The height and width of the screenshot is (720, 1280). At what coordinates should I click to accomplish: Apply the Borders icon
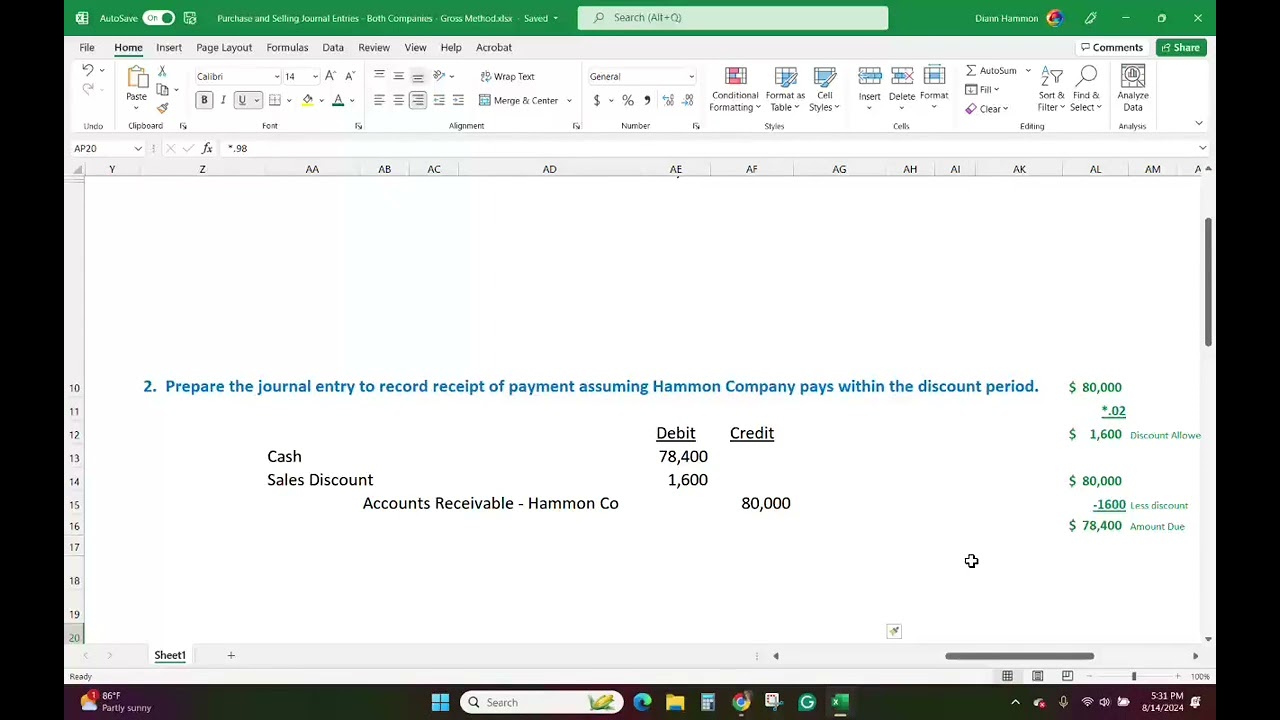click(274, 100)
